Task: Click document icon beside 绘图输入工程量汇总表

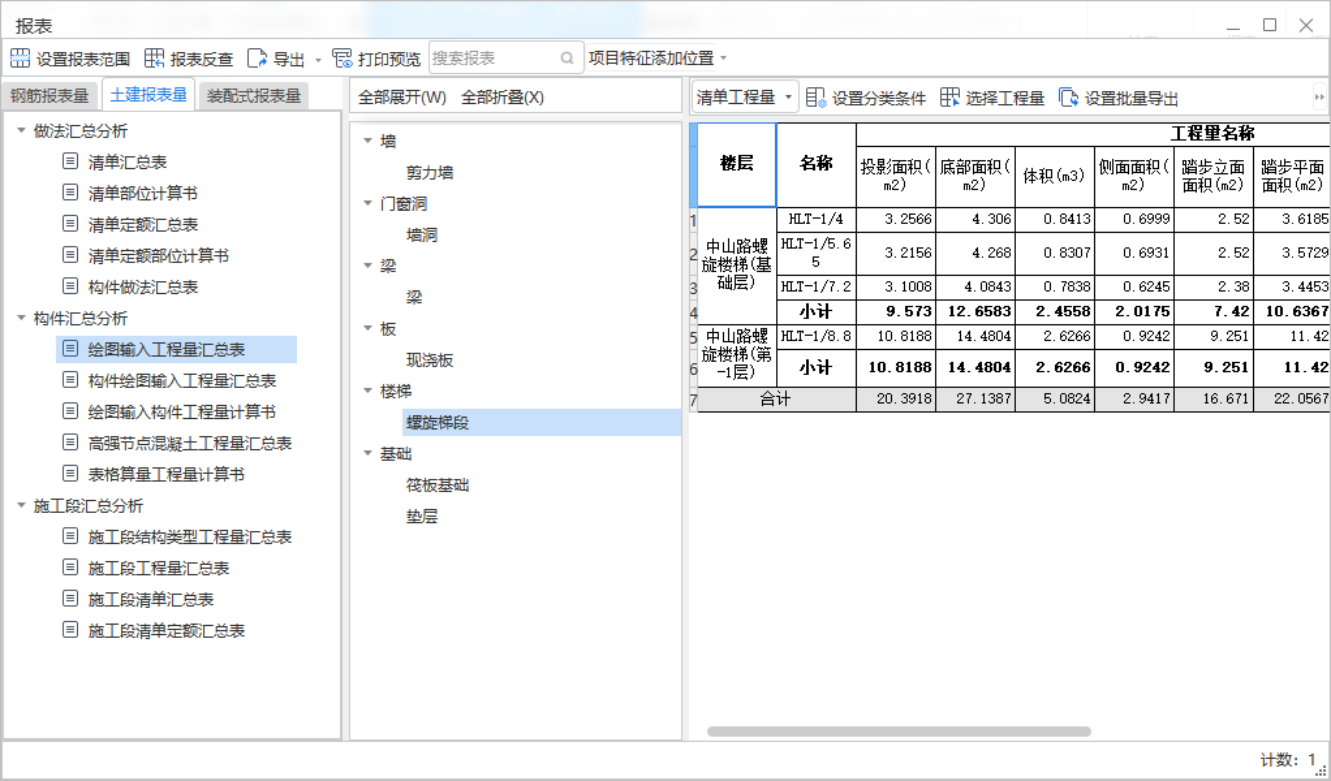Action: [70, 349]
